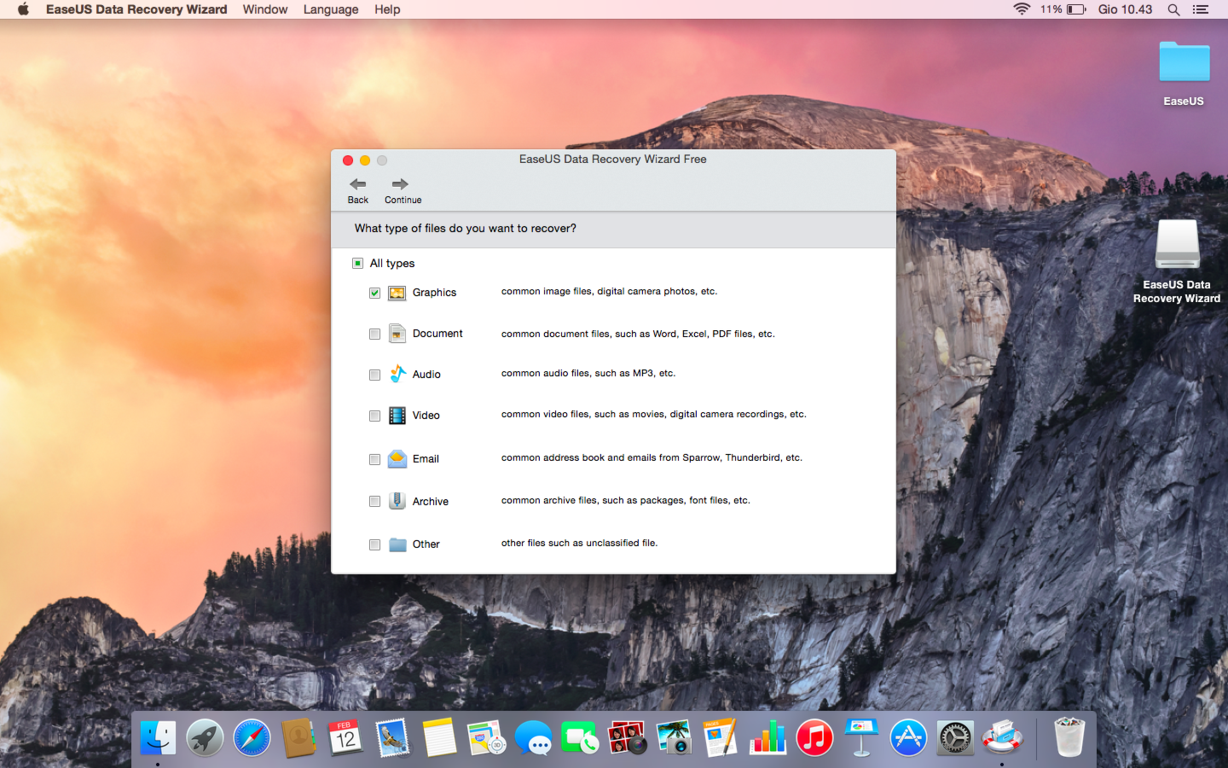
Task: Open Keynote from the Dock
Action: (861, 738)
